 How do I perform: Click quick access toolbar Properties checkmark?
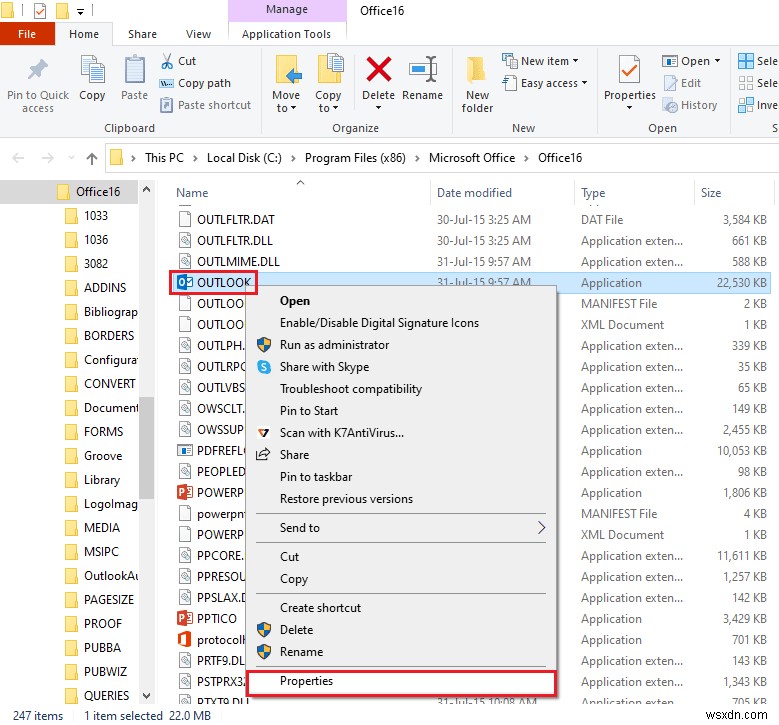[x=40, y=10]
